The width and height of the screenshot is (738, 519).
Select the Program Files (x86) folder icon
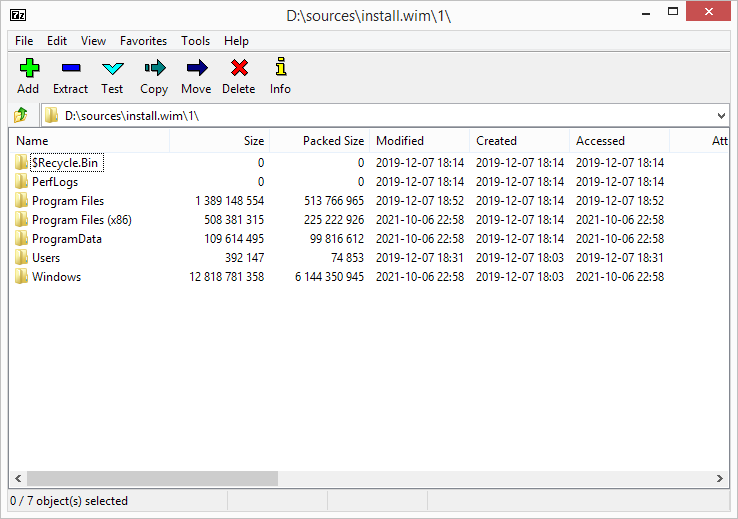(21, 219)
